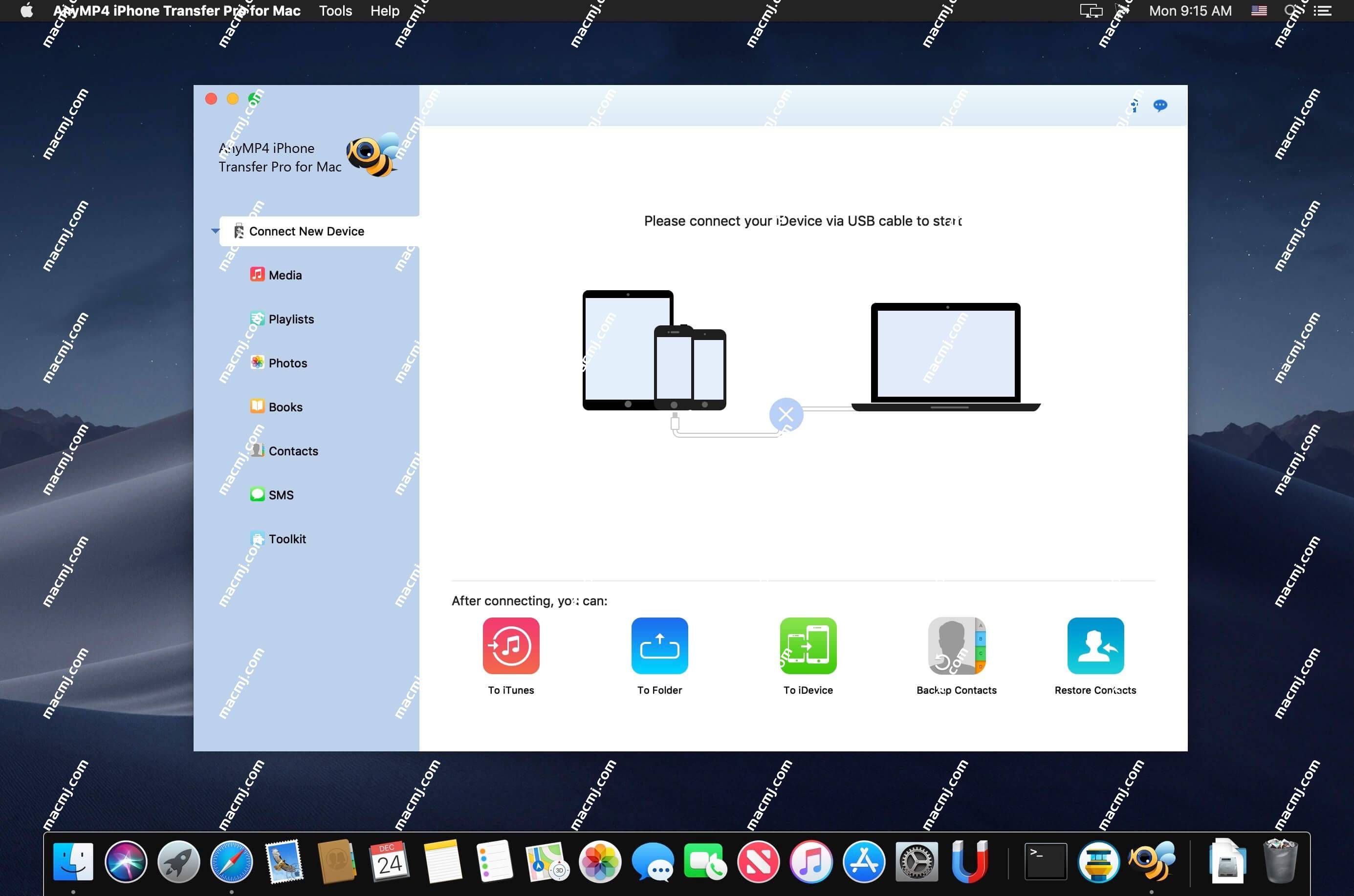Open the Media sidebar section

click(283, 274)
